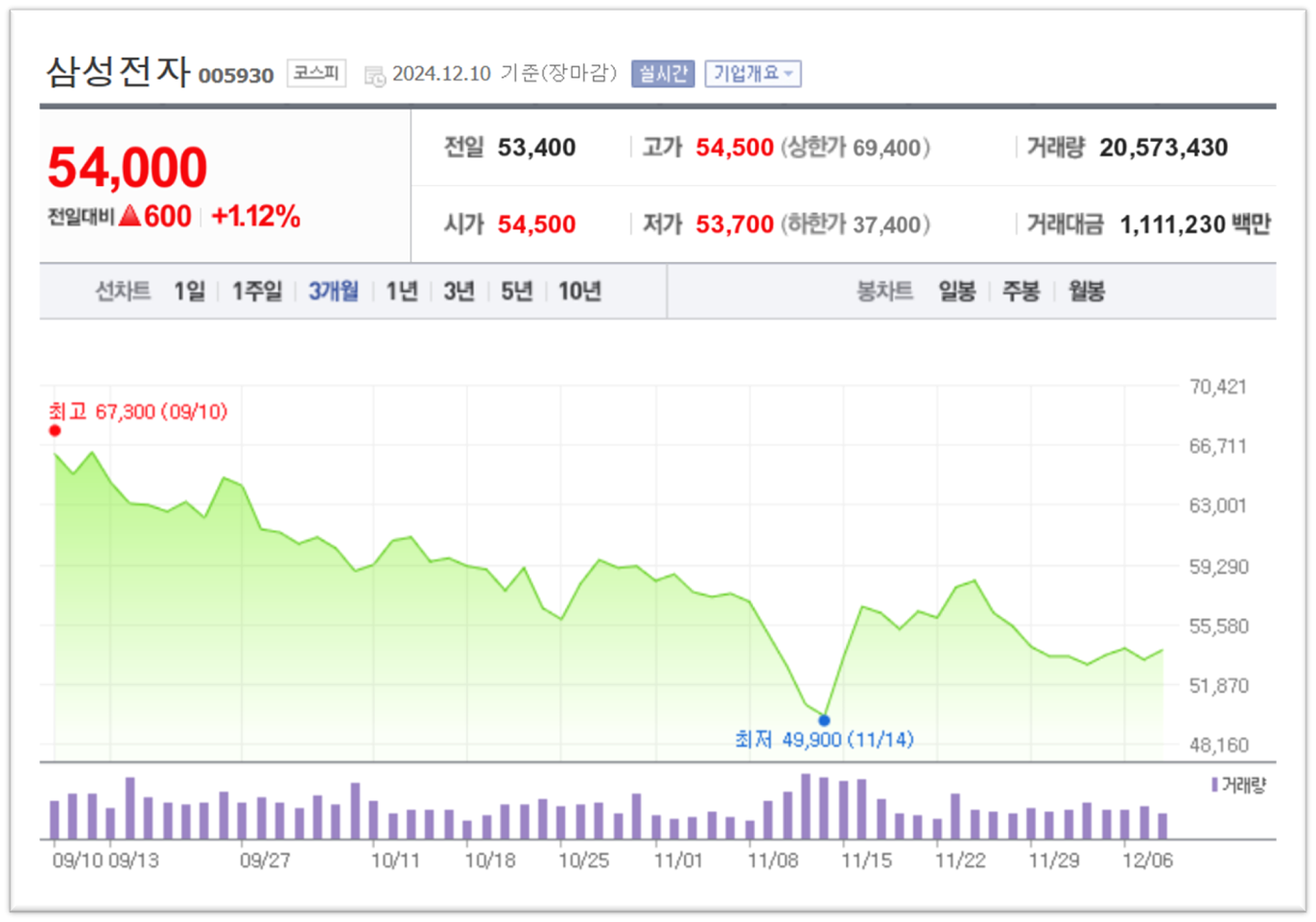Click the 11/15 date axis label

click(866, 861)
